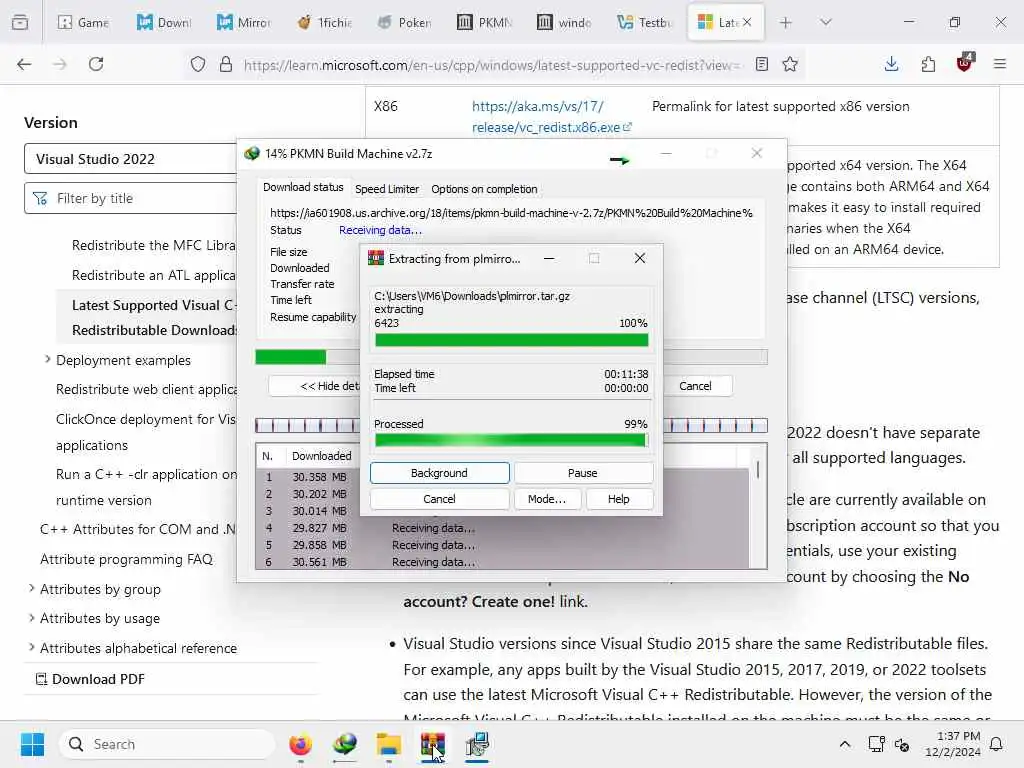Toggle reader view icon

coord(761,64)
